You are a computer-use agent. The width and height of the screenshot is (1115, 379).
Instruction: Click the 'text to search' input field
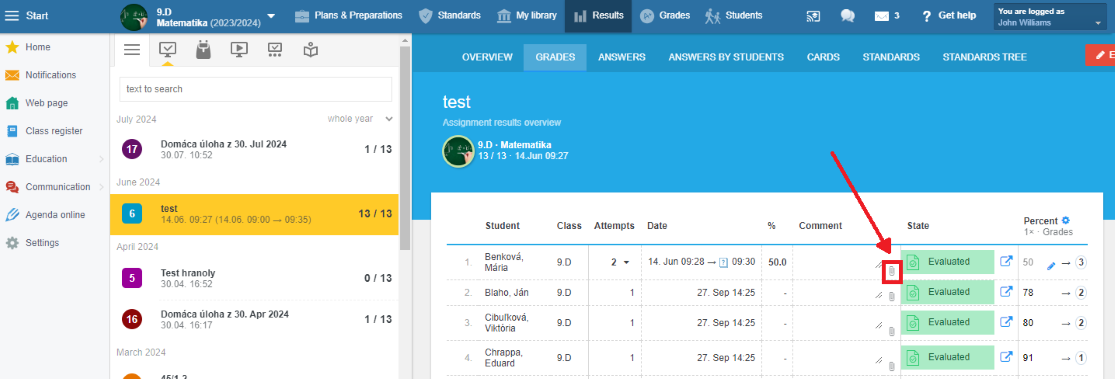tap(255, 89)
